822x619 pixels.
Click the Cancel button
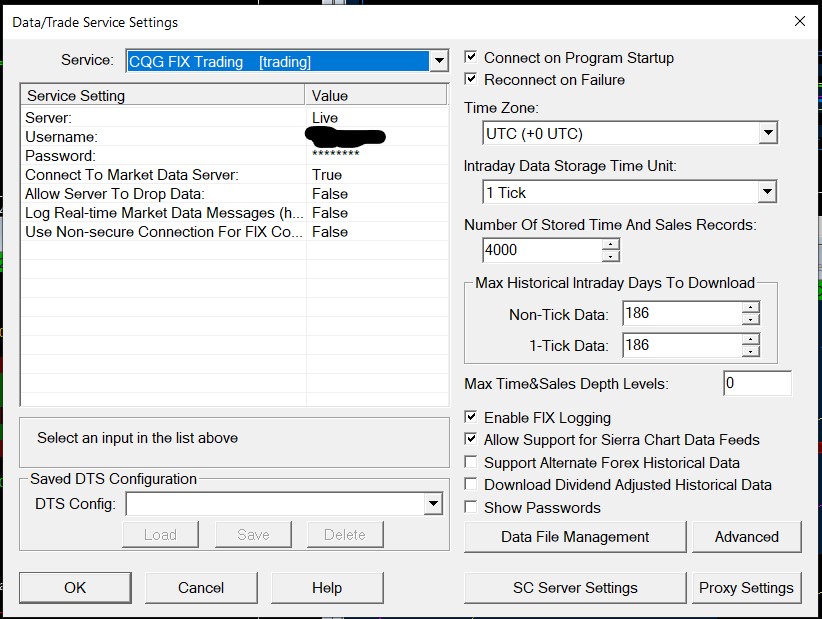tap(201, 588)
